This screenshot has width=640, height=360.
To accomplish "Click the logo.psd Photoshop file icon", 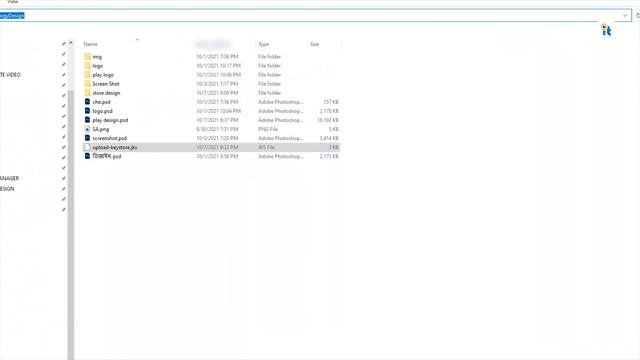I will (87, 111).
